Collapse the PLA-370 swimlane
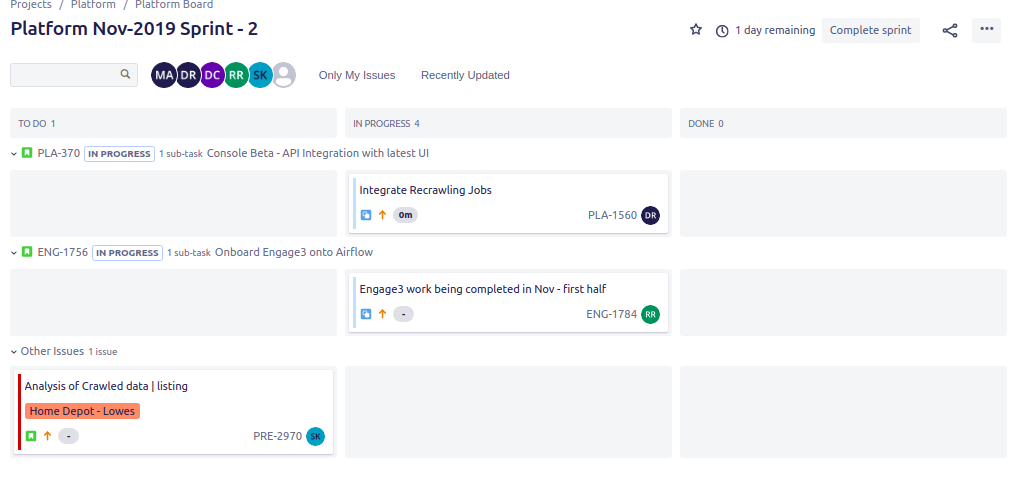 tap(14, 154)
